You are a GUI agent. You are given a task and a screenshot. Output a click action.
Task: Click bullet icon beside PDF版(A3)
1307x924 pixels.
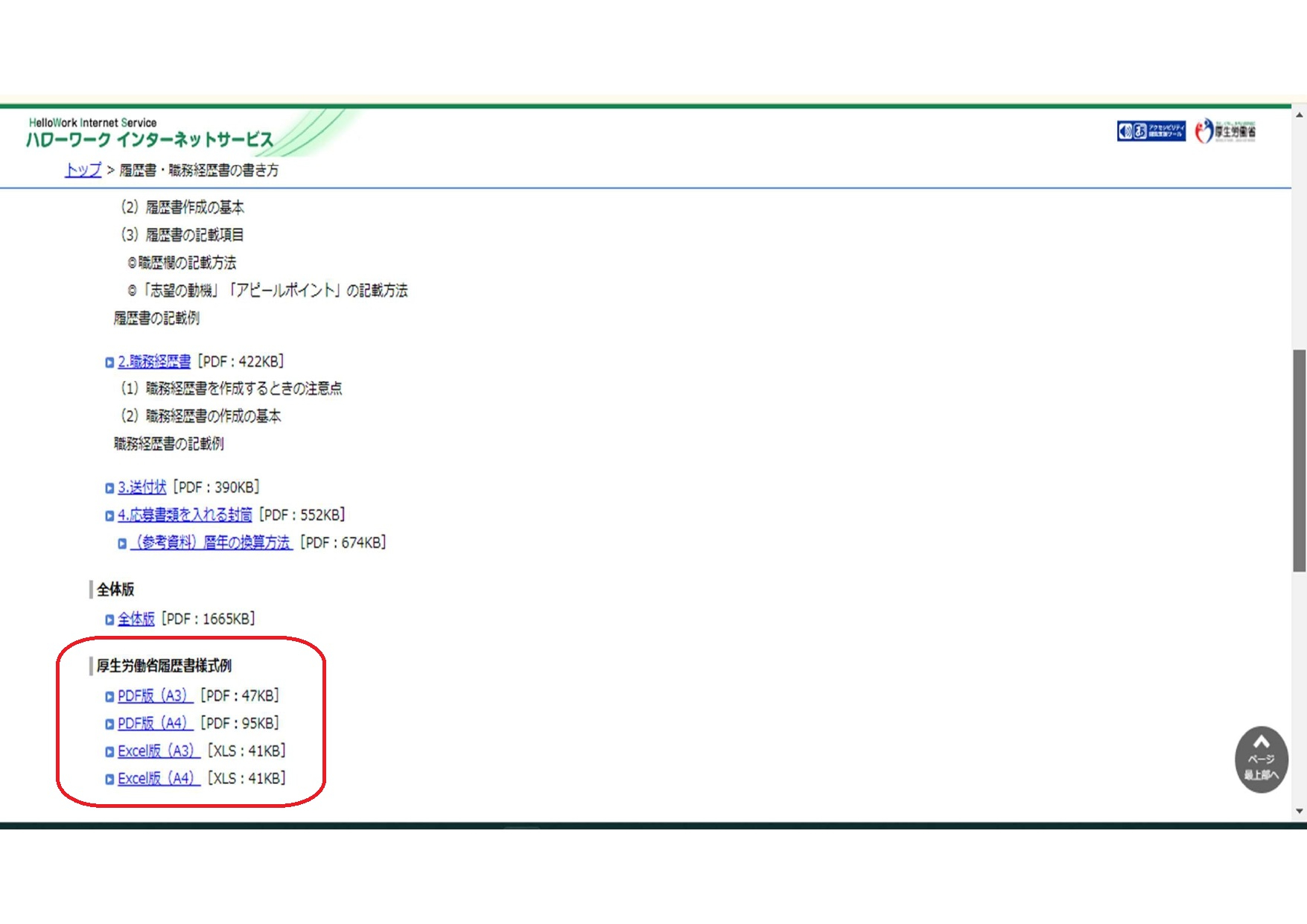109,697
